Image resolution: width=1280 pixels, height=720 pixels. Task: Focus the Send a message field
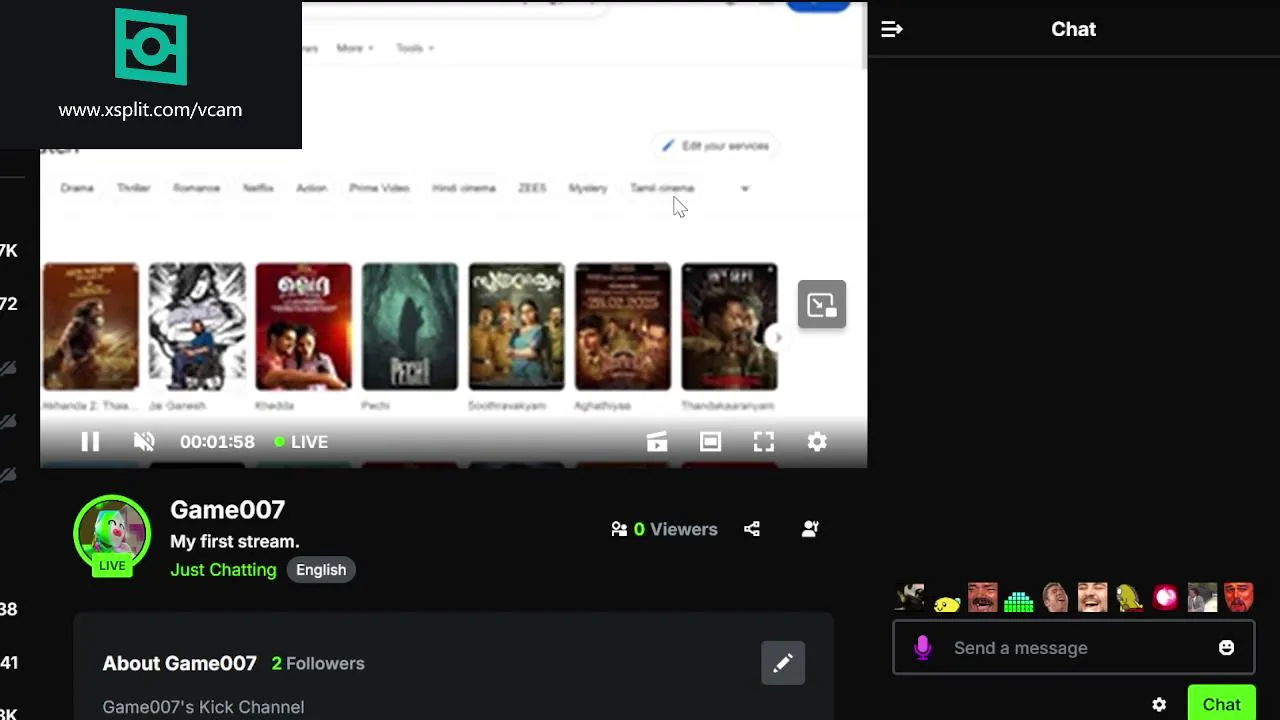1073,648
